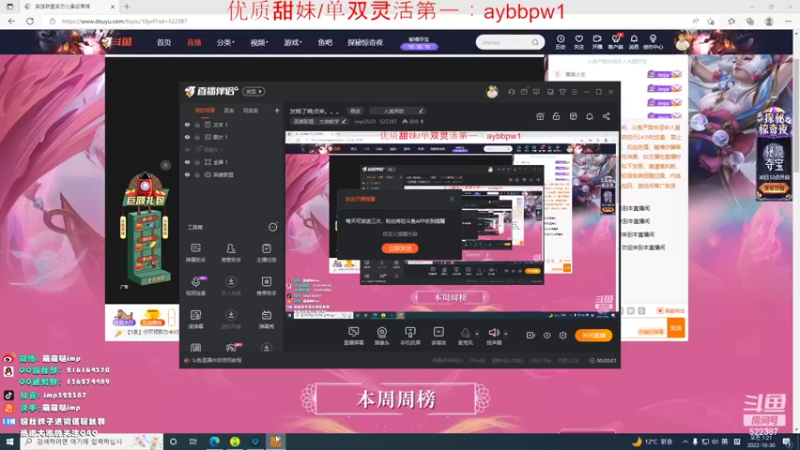Click orange 关闭直播 button
Image resolution: width=800 pixels, height=450 pixels.
593,335
